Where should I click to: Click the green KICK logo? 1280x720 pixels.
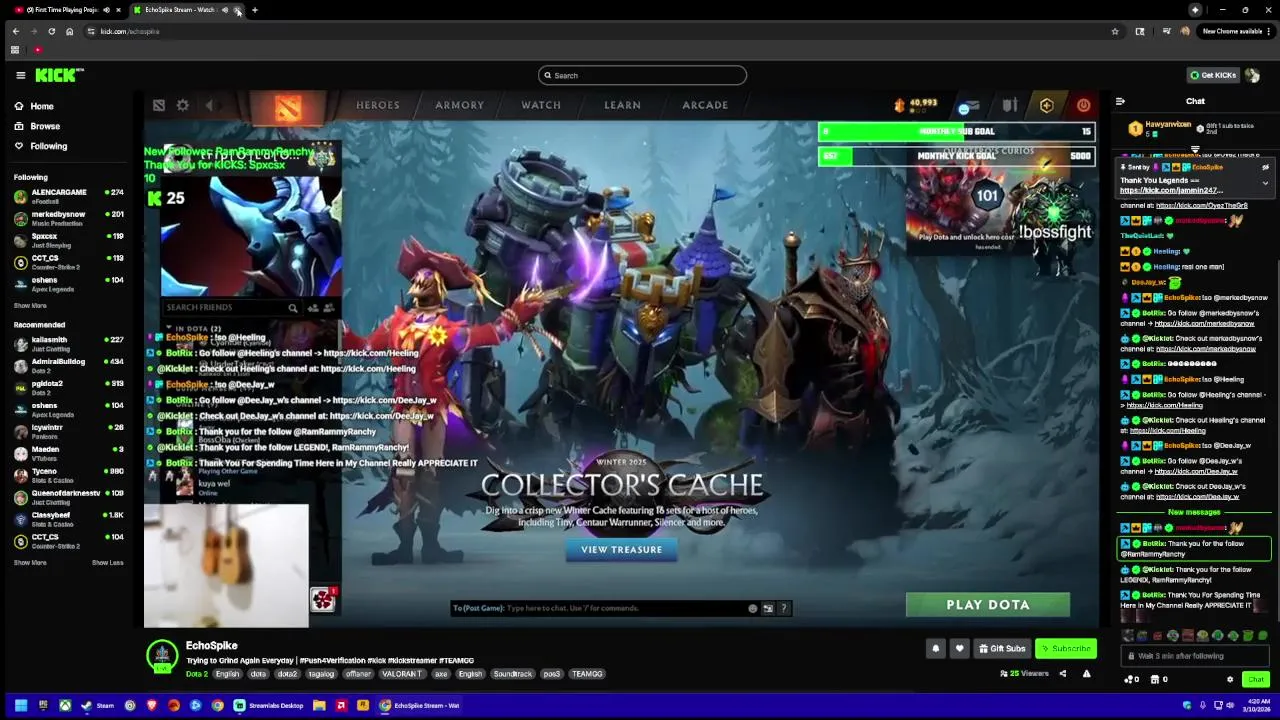pyautogui.click(x=59, y=75)
